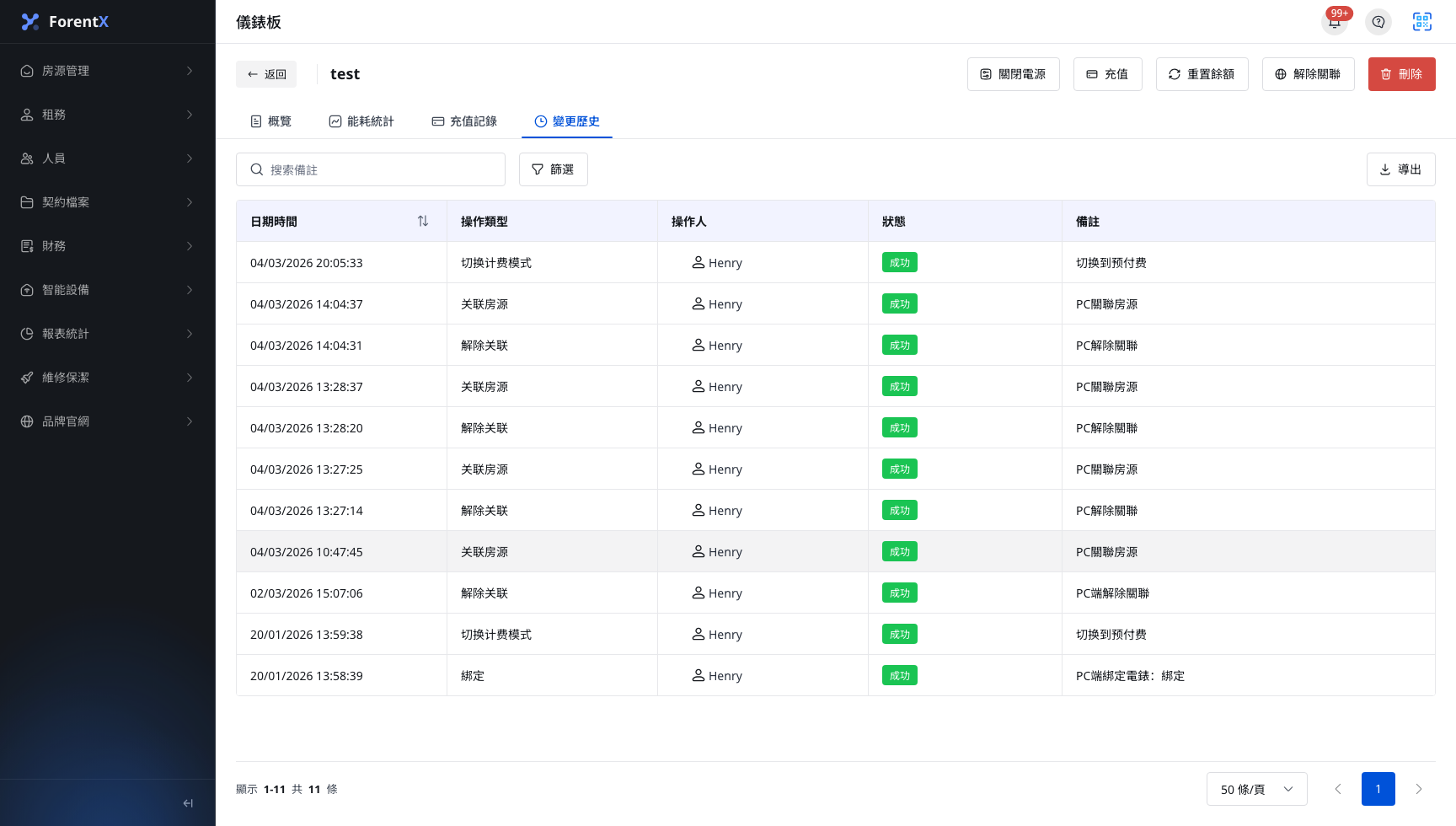
Task: Select the 變更歷史 tab
Action: pyautogui.click(x=567, y=121)
